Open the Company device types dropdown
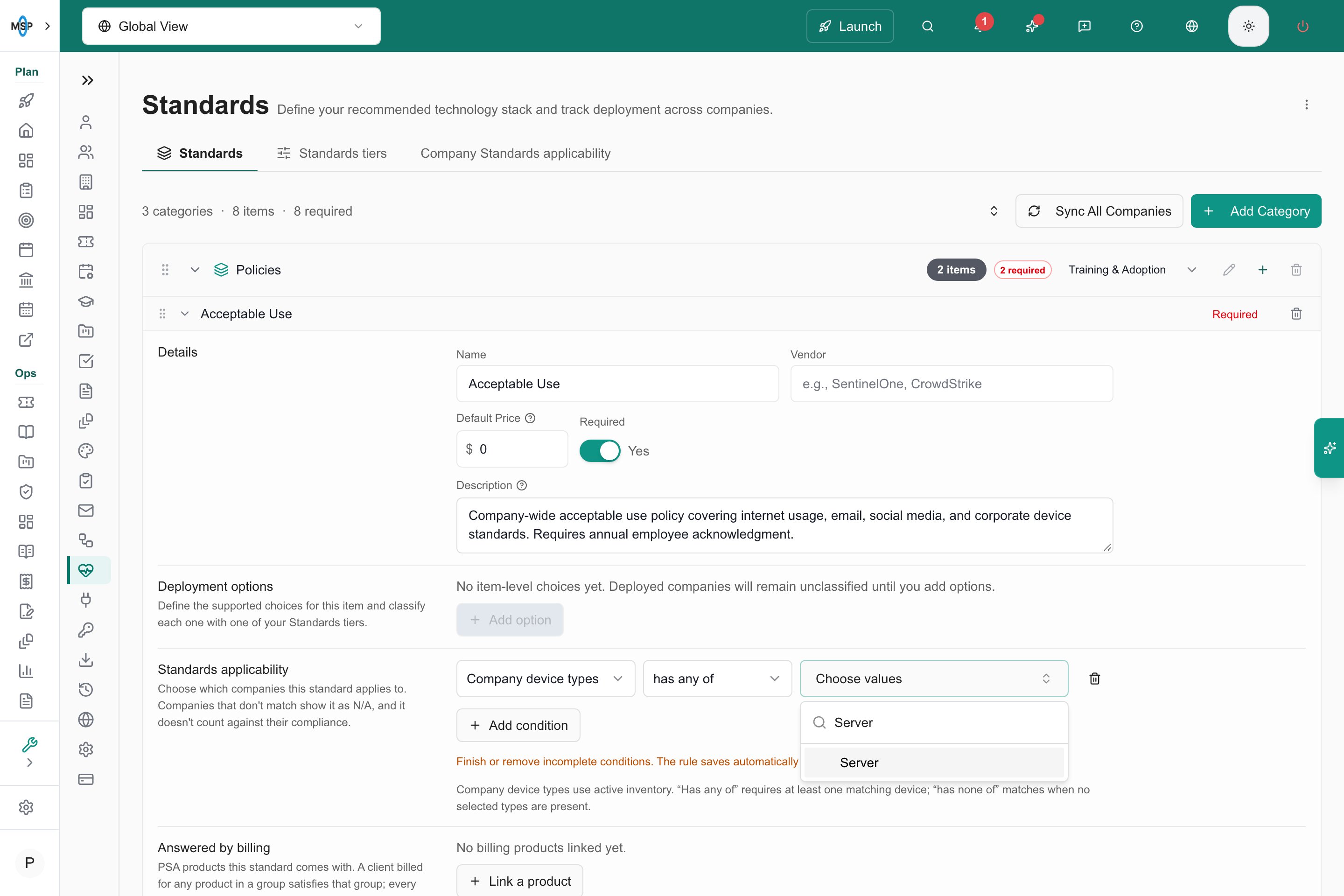 (545, 678)
